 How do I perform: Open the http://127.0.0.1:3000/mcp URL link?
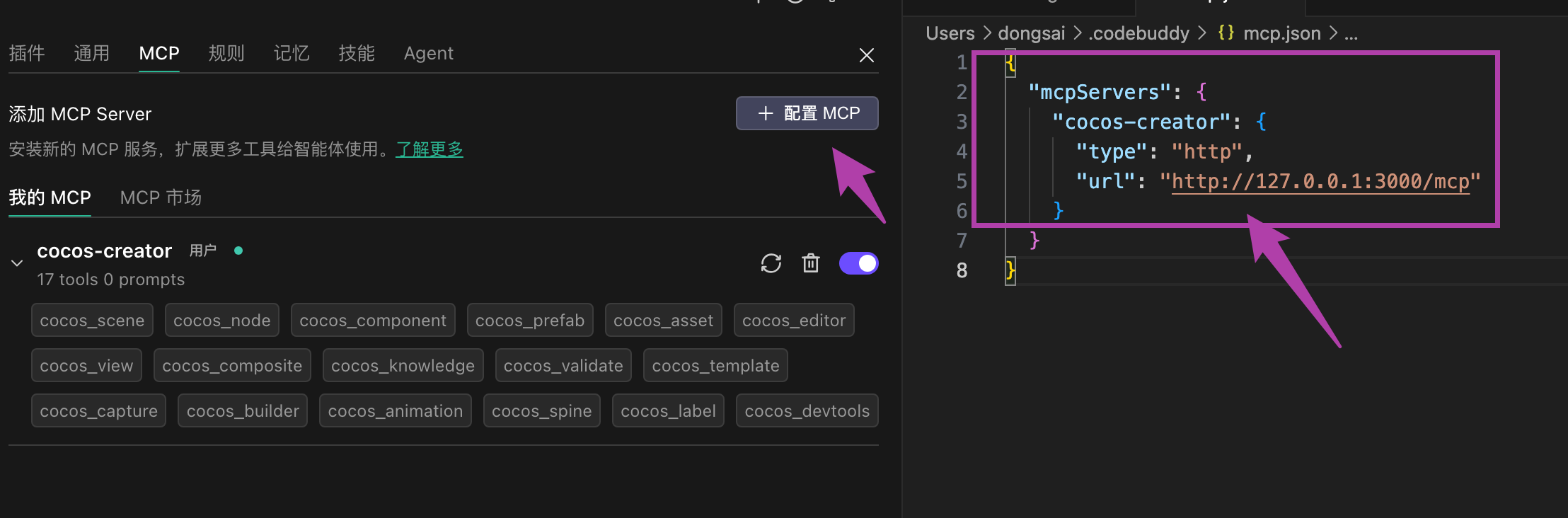coord(1320,182)
